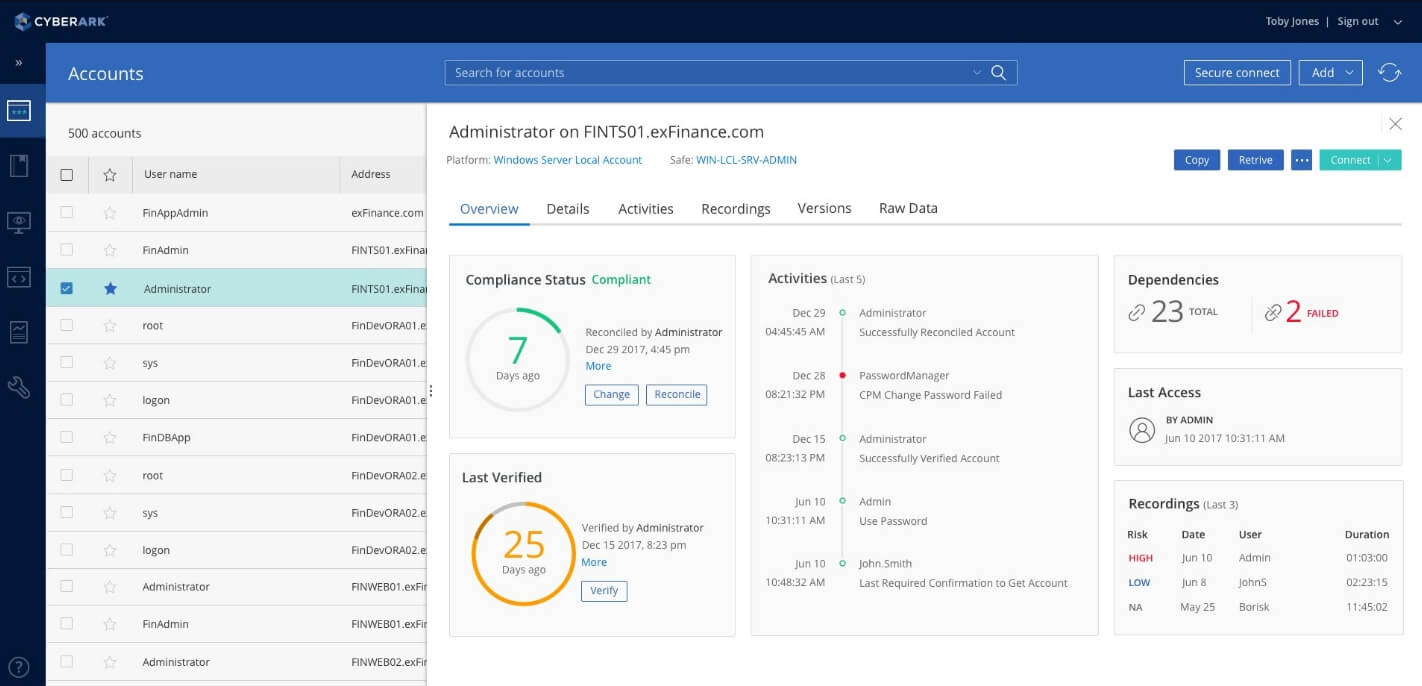Click the Copy password button
The height and width of the screenshot is (686, 1422).
pos(1197,160)
